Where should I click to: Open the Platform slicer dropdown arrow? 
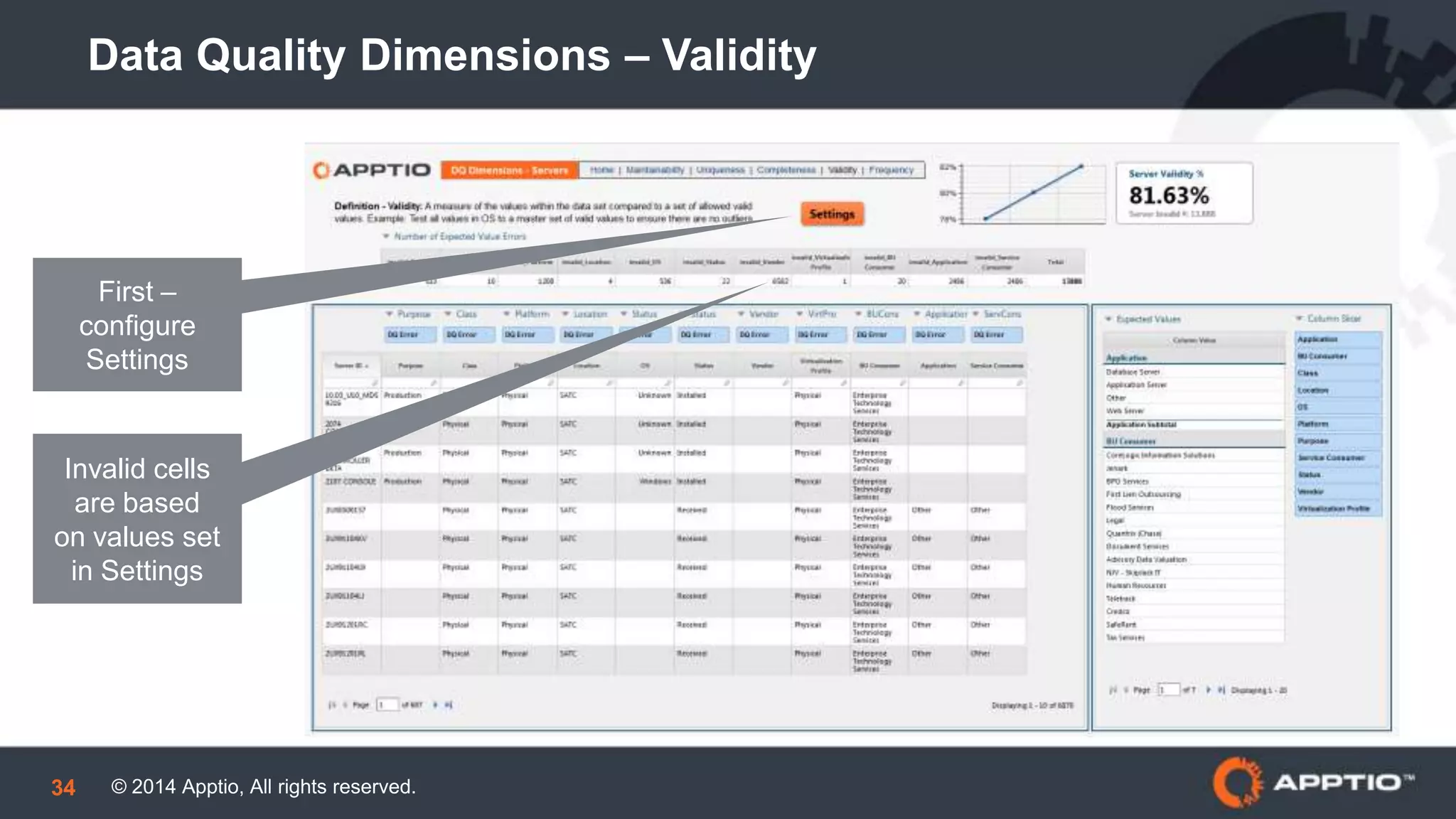point(507,314)
